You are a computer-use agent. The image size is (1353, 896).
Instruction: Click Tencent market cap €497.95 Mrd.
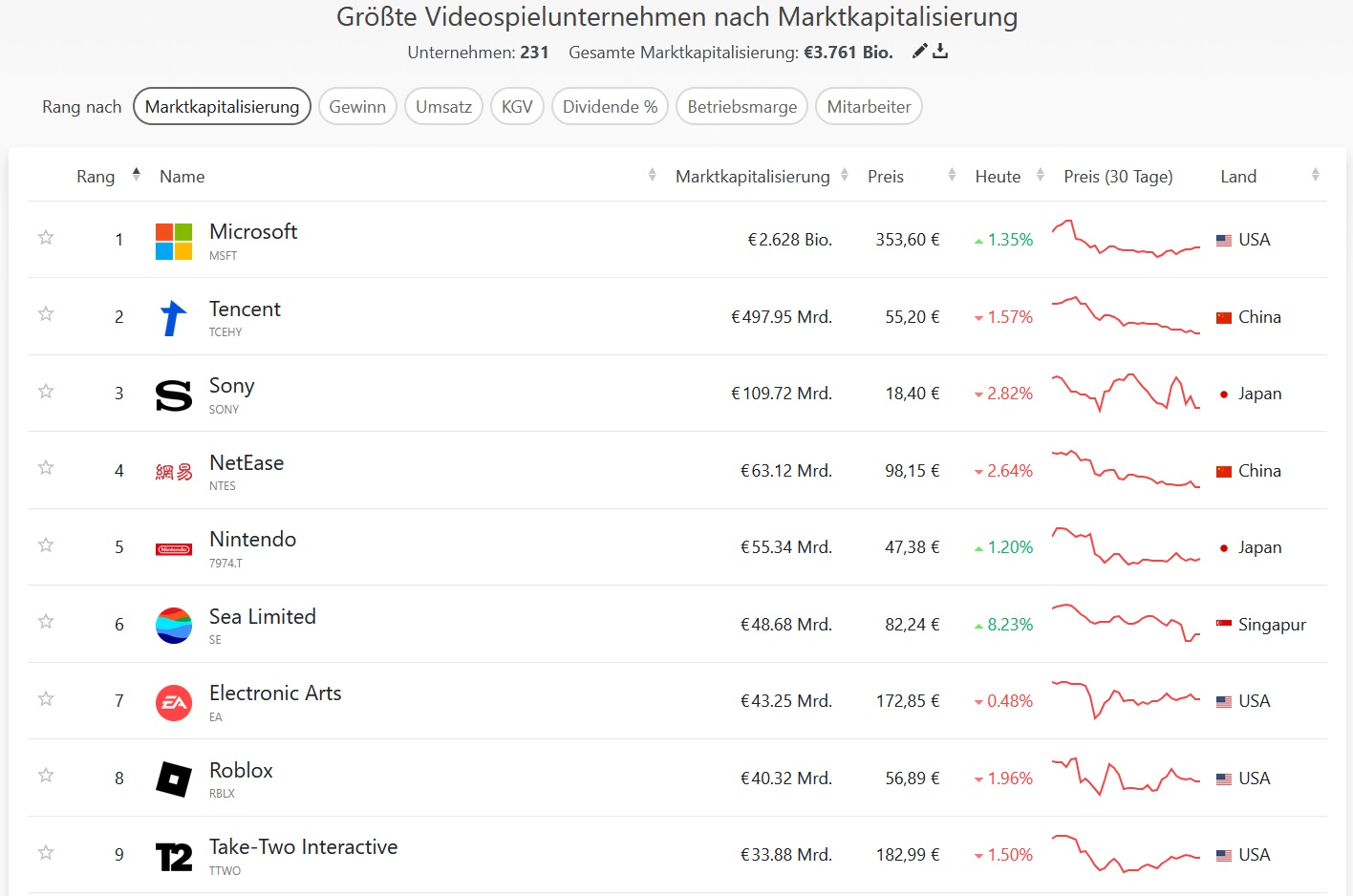point(782,317)
